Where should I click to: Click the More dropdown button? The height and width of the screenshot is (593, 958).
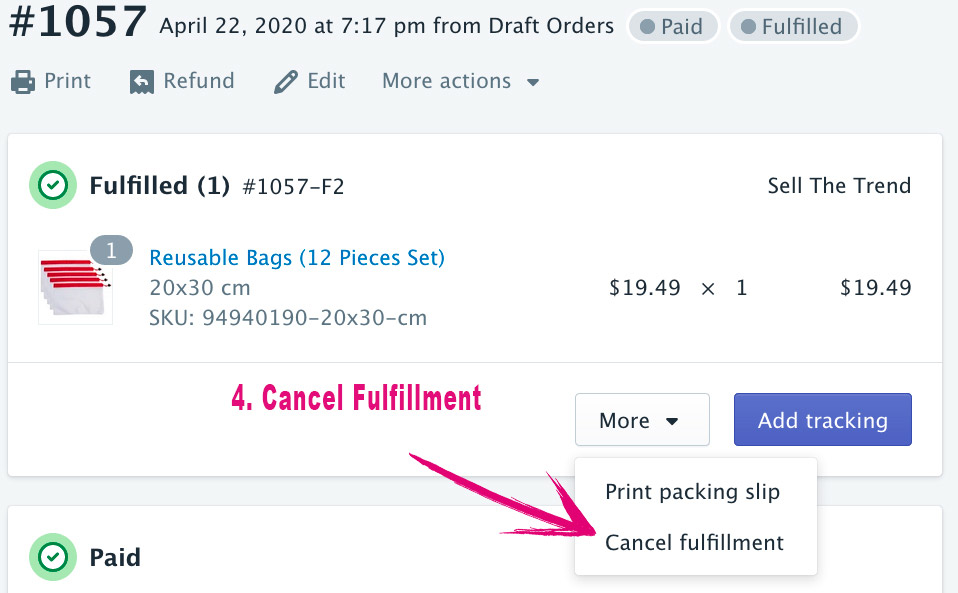pos(641,420)
